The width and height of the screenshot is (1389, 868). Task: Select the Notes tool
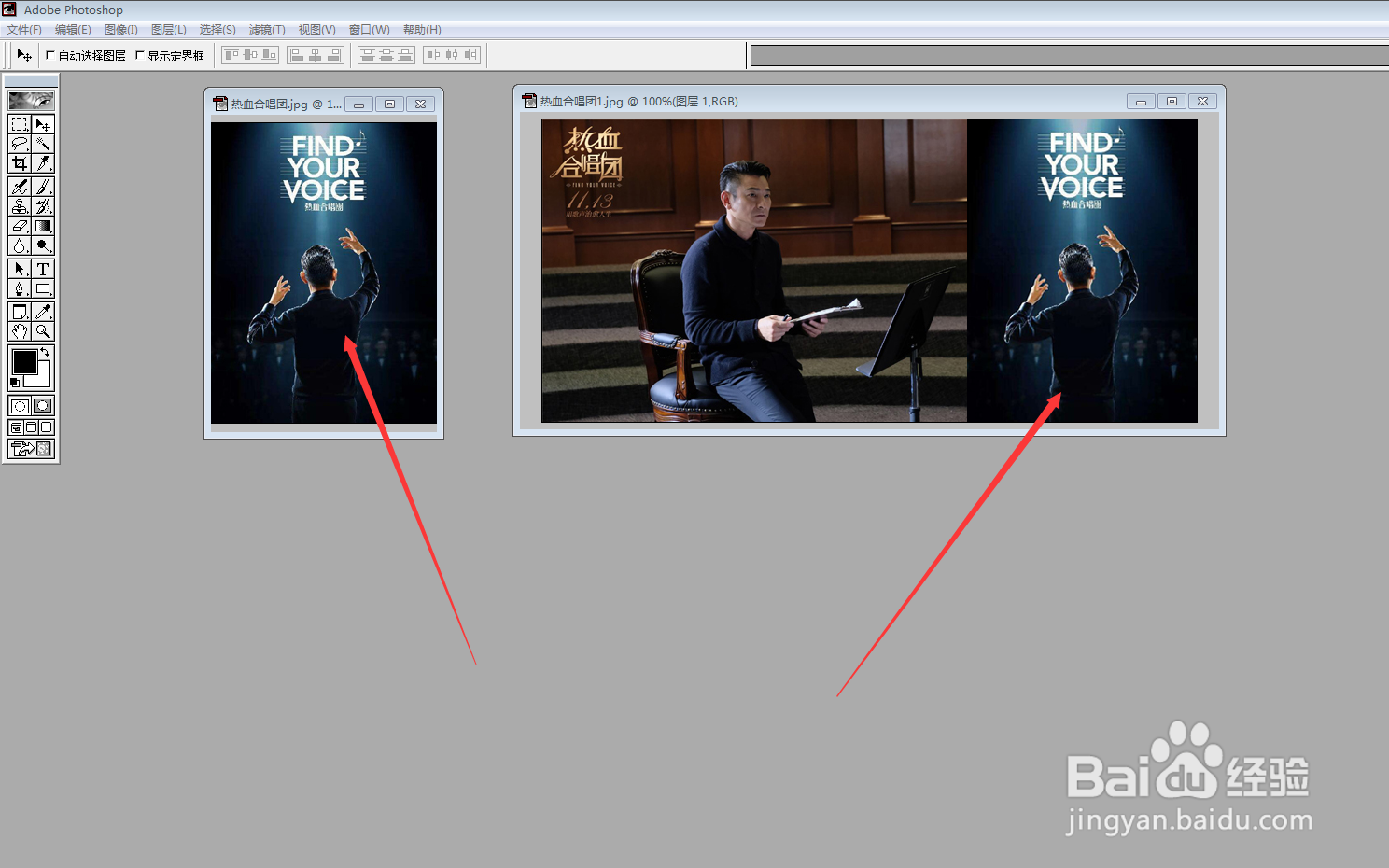click(x=20, y=312)
